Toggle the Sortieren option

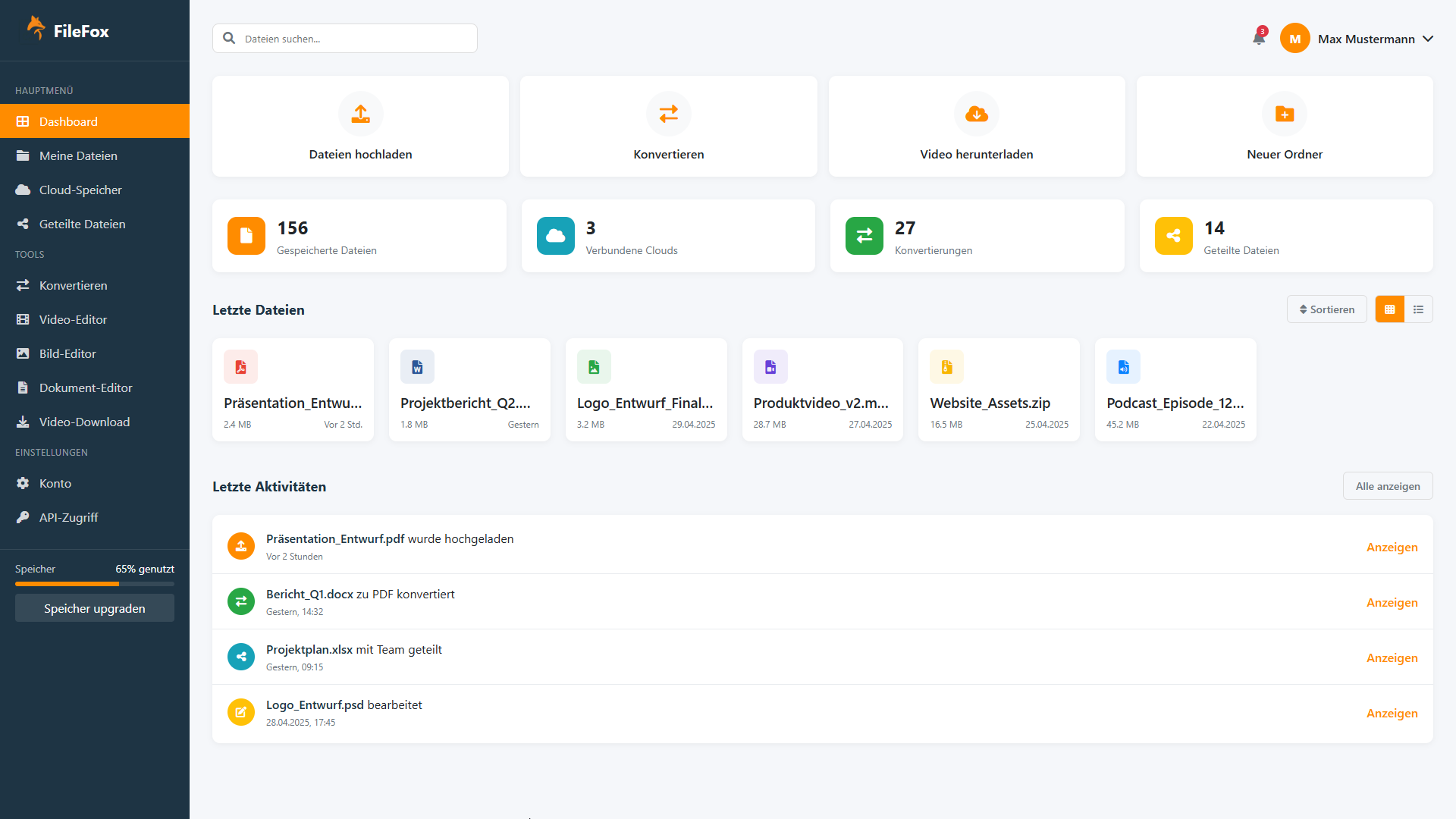(1326, 309)
